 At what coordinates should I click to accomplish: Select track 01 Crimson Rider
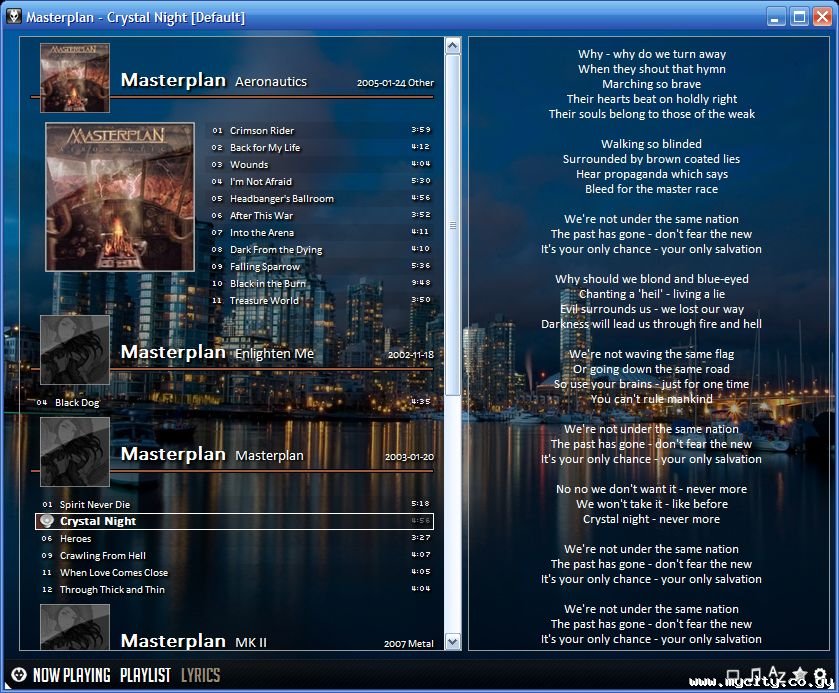pos(321,130)
